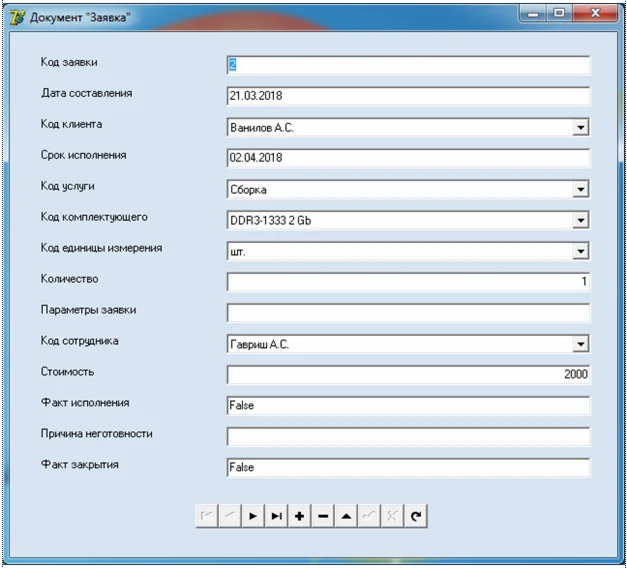Close the Документ "Заявка" window
627x568 pixels.
[595, 14]
